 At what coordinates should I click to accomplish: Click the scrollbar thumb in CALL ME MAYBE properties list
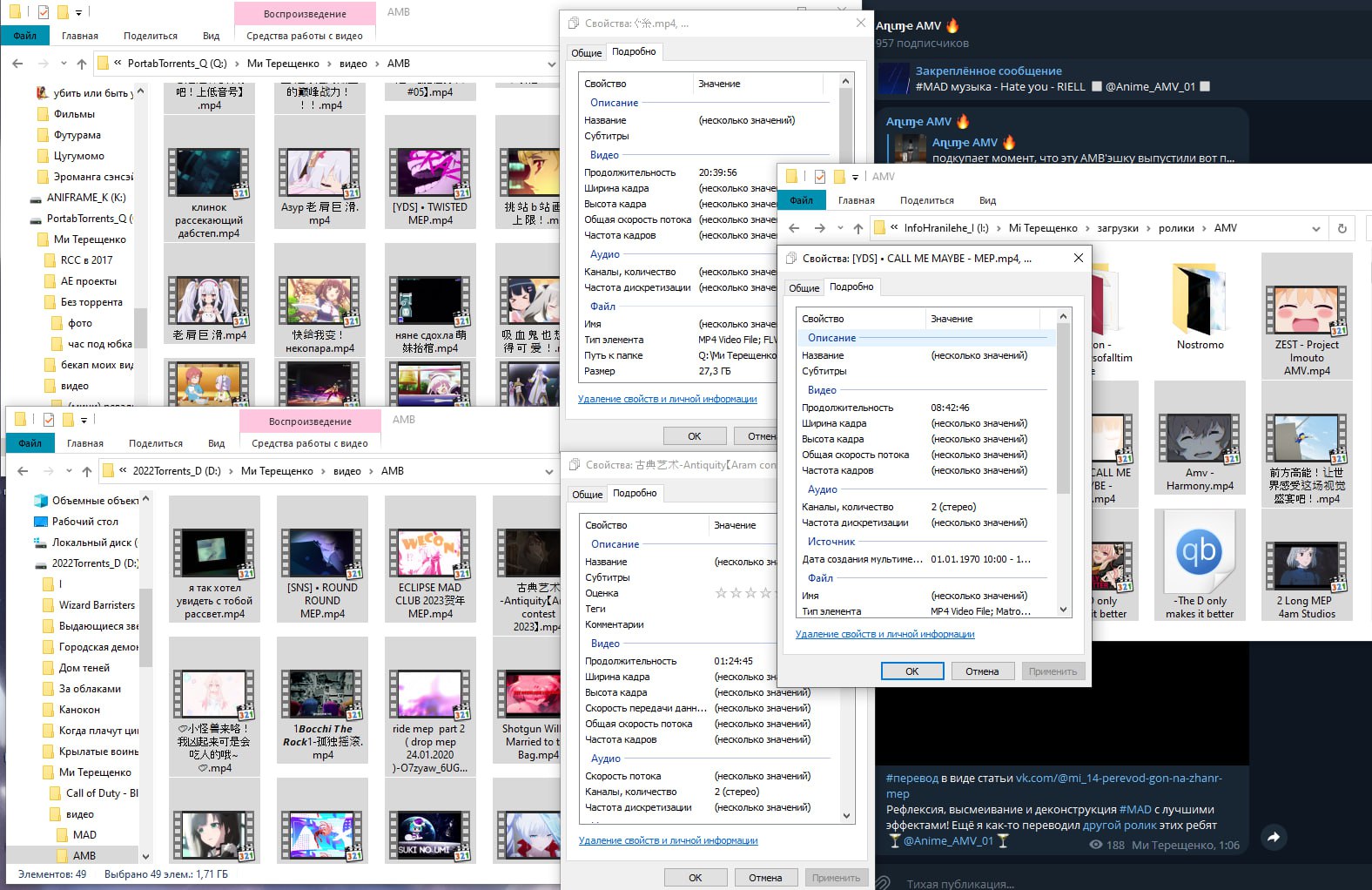point(1063,409)
